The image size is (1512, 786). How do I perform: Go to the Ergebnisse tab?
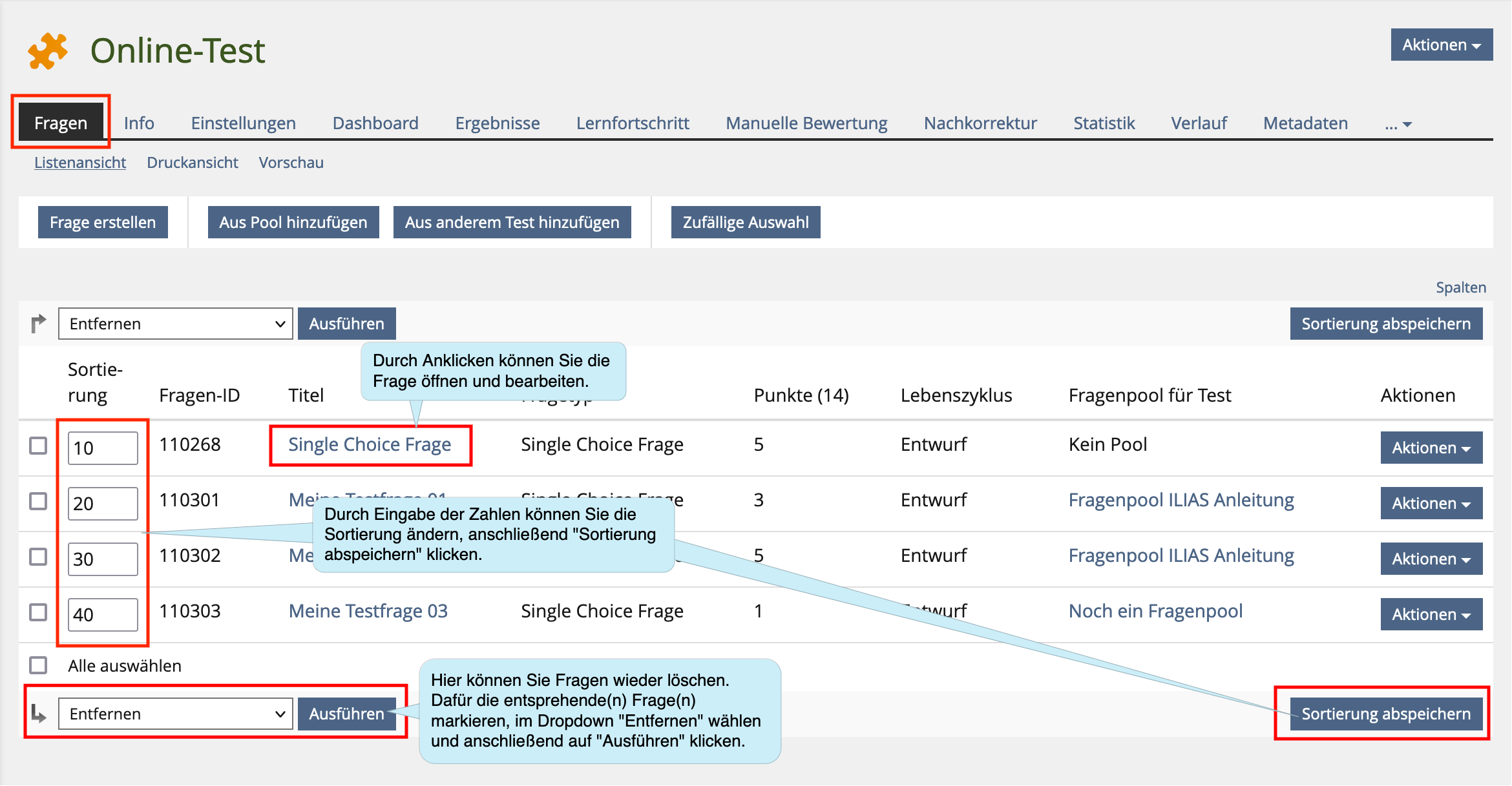498,123
